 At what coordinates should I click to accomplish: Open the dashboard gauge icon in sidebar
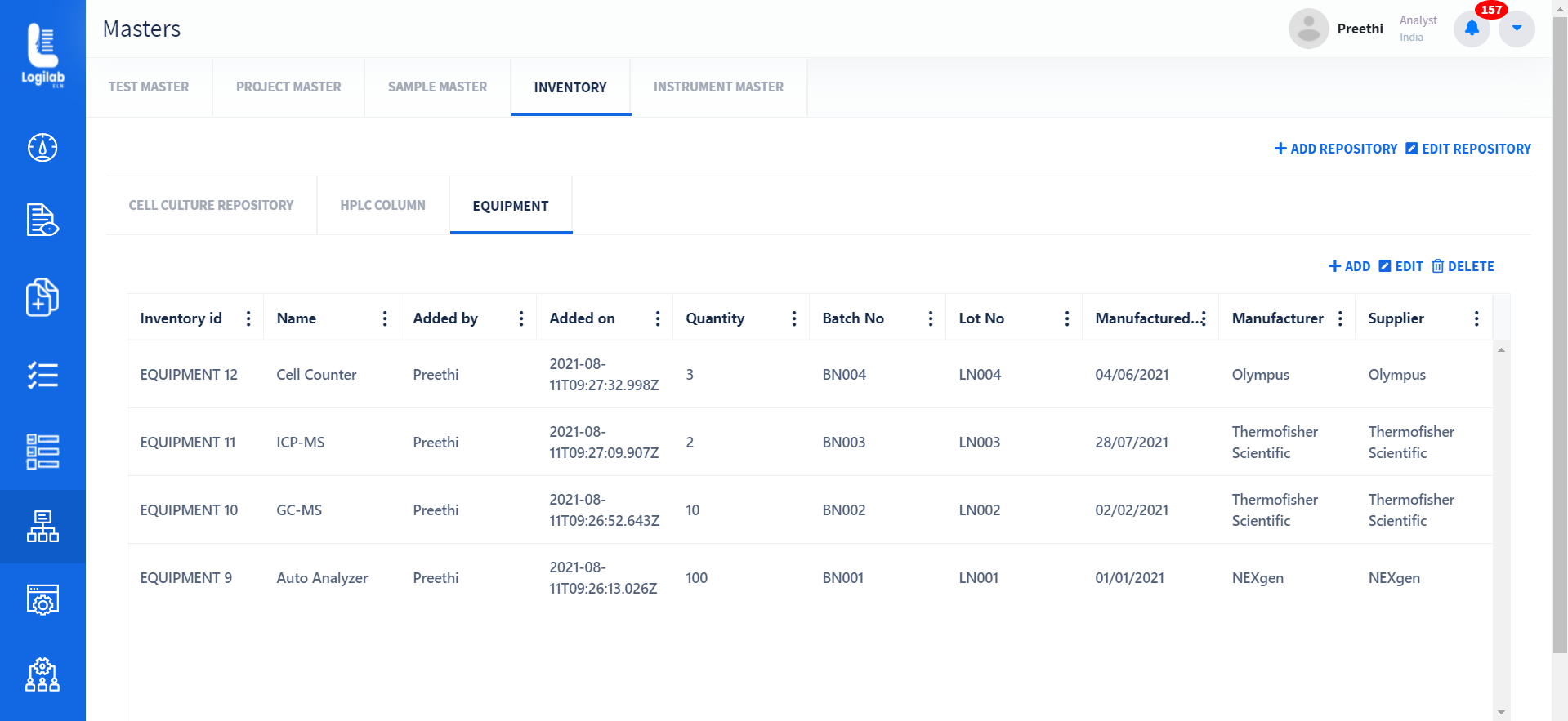(42, 148)
